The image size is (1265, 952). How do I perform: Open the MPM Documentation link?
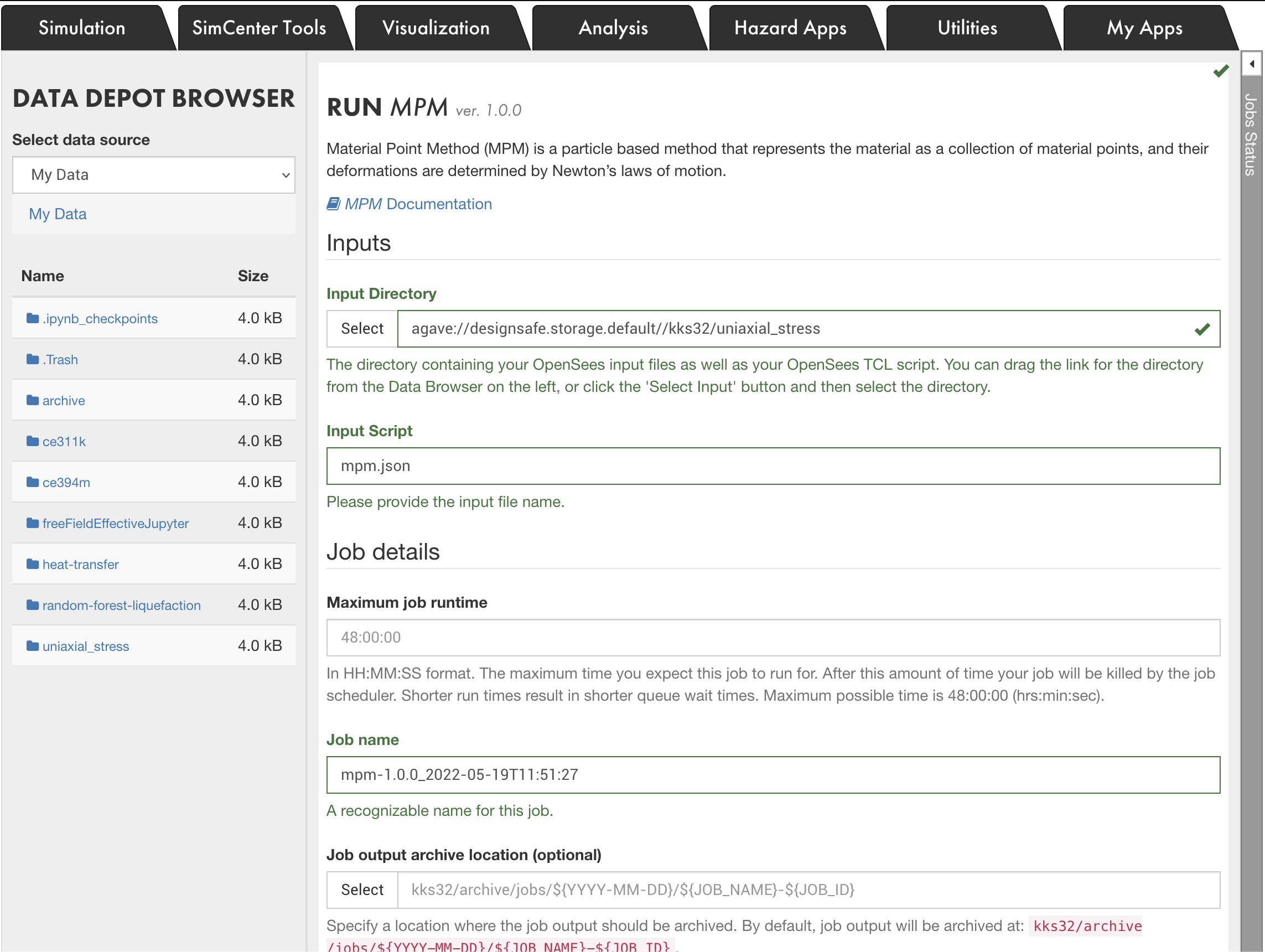pos(417,204)
